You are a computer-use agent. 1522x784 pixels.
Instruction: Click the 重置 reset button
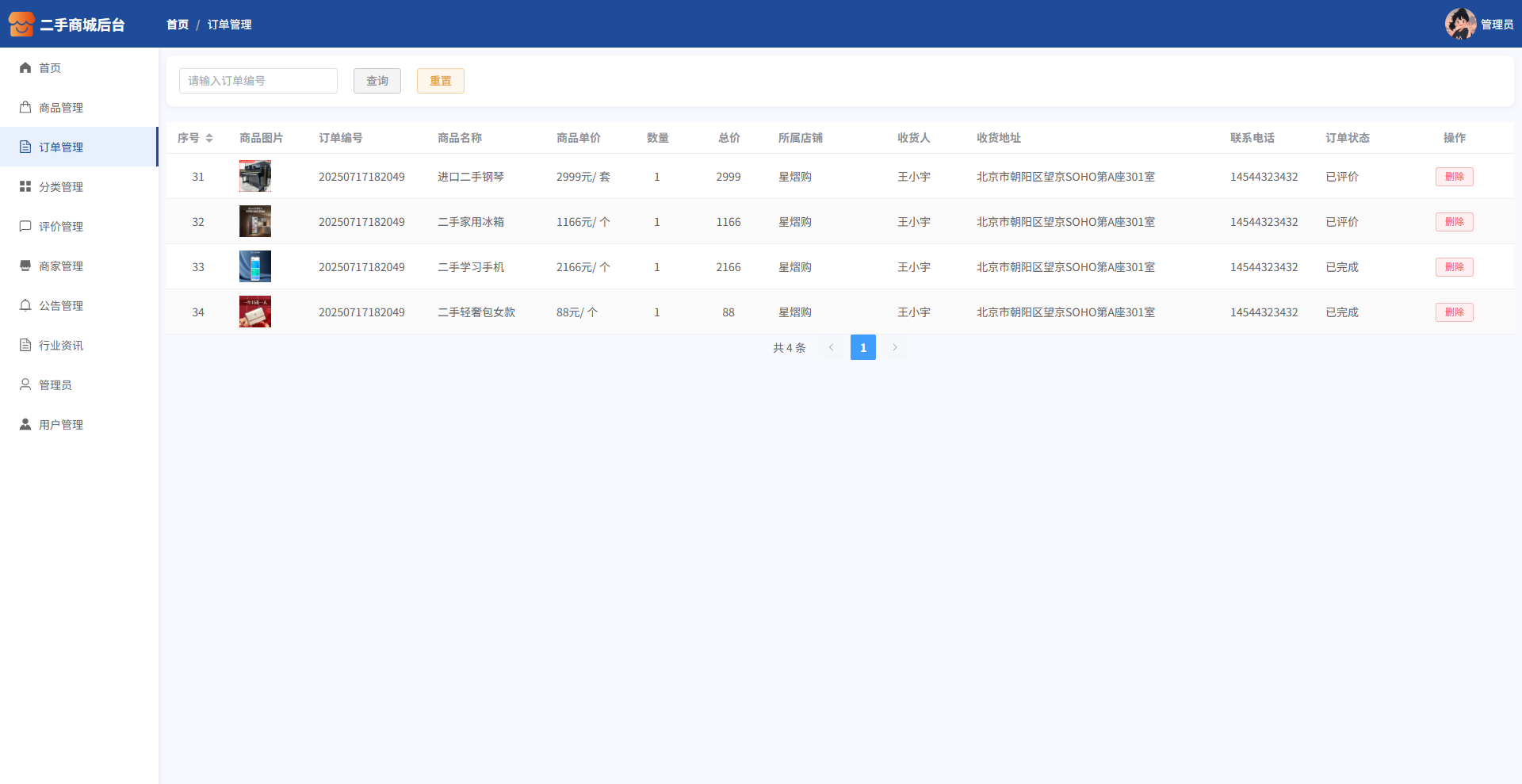tap(441, 81)
